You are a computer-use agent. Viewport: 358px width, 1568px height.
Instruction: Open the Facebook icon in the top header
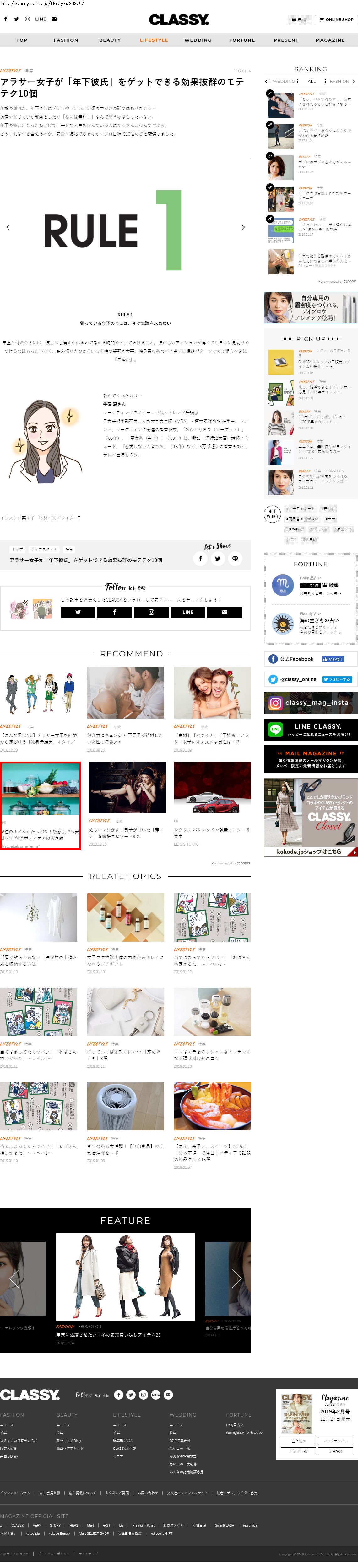[x=5, y=19]
